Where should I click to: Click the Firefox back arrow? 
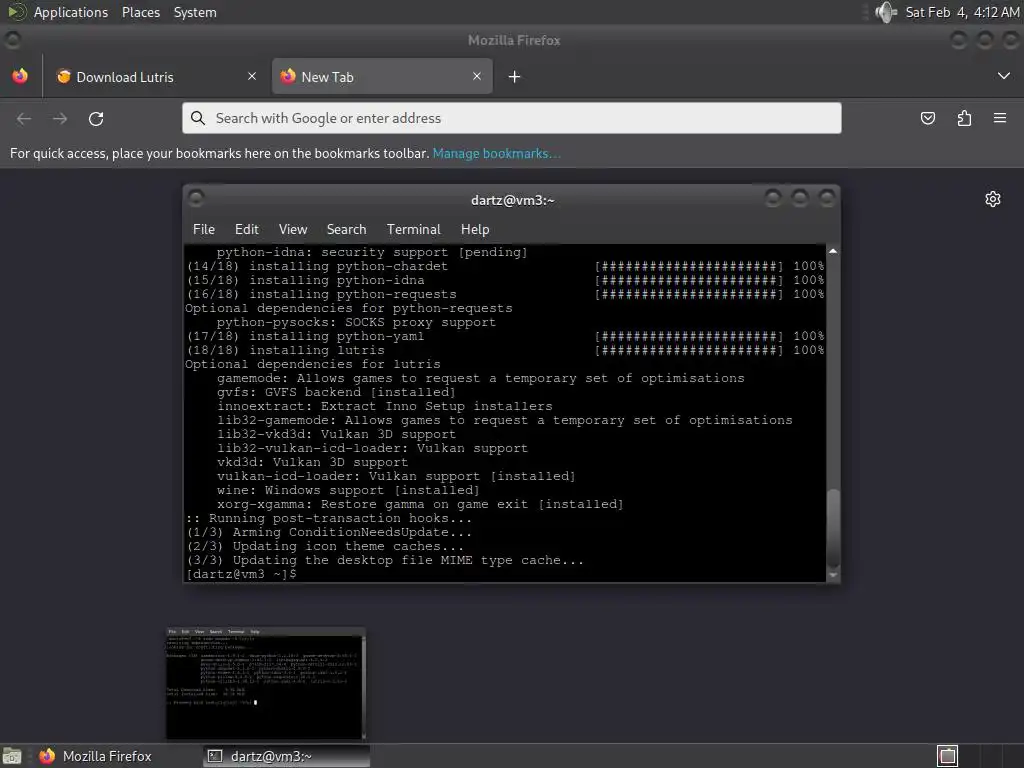tap(24, 118)
